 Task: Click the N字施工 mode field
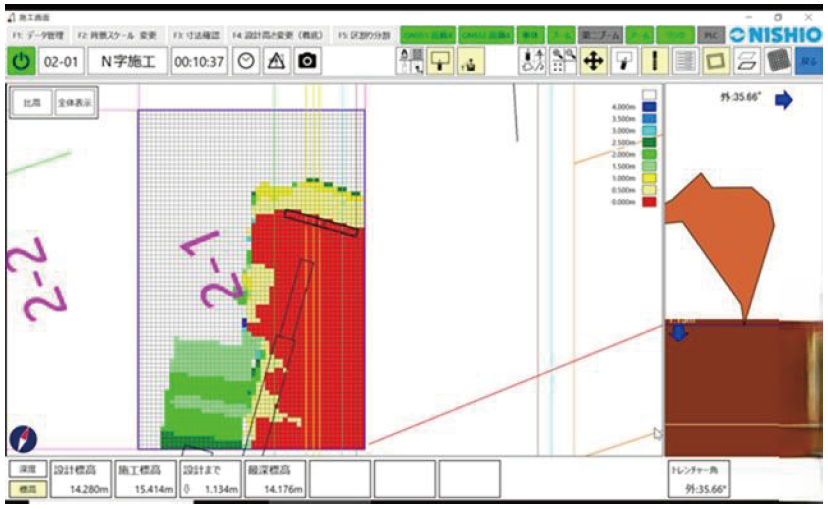(128, 61)
